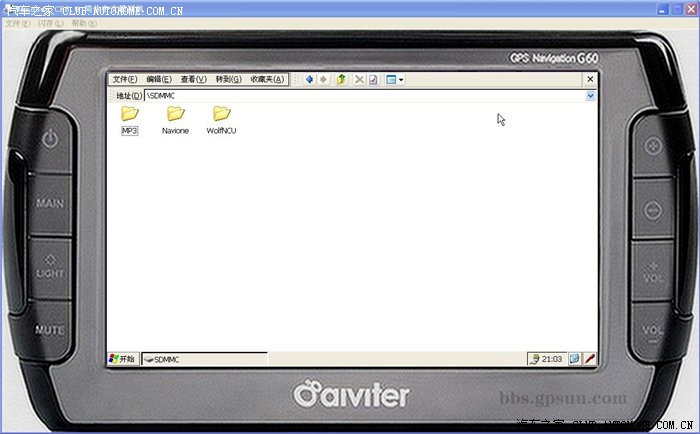Open the 查看(V) menu
The width and height of the screenshot is (700, 434).
click(x=194, y=79)
